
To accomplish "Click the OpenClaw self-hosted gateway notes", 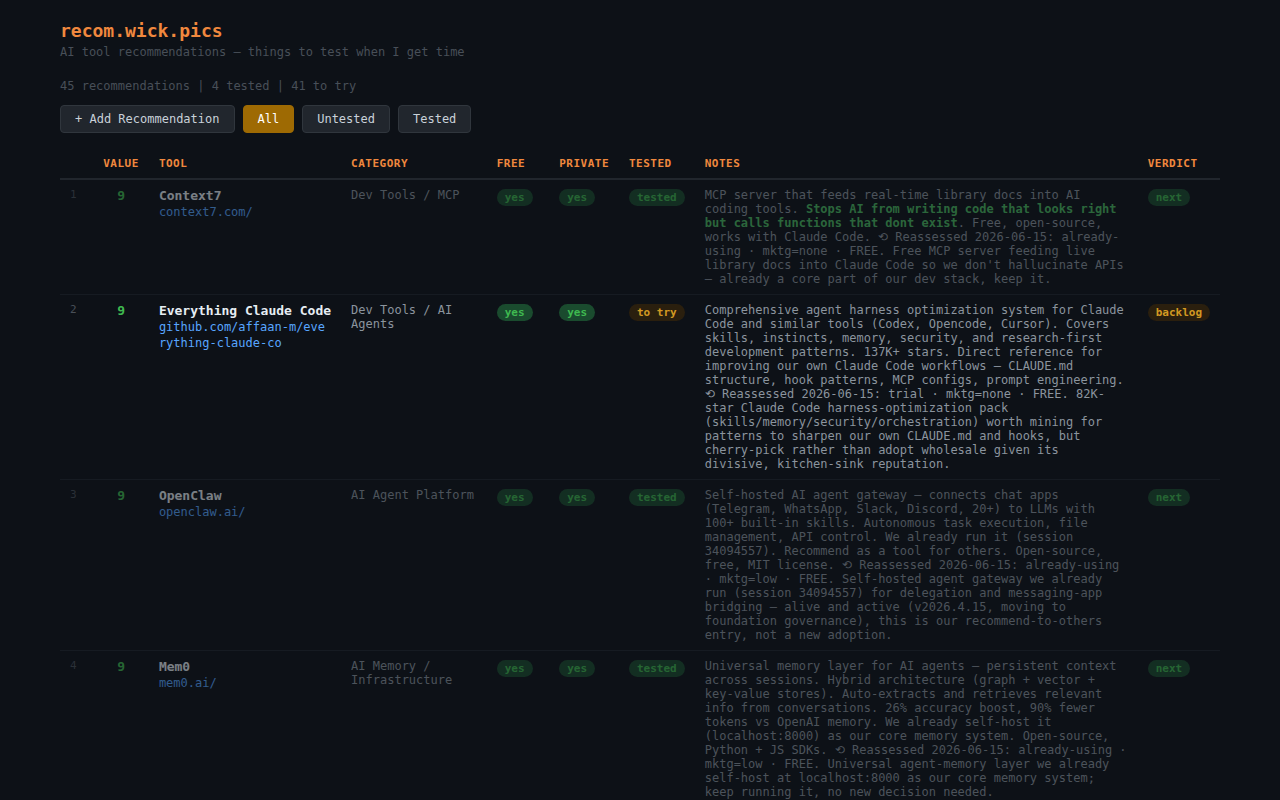I will coord(912,565).
